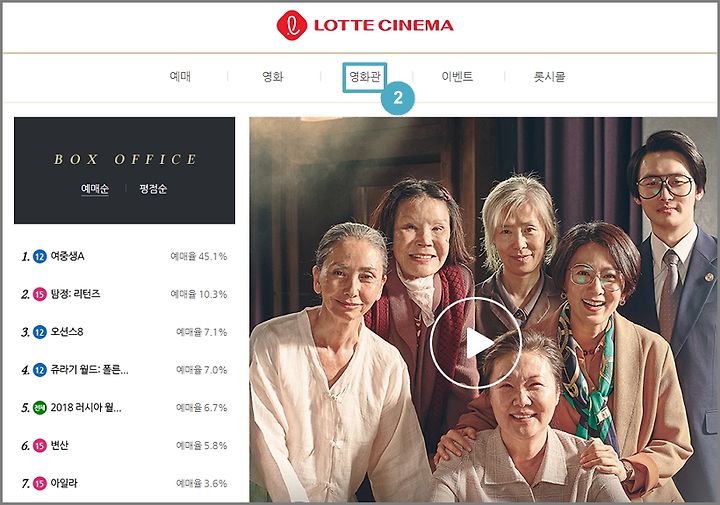Click the main movie poster banner
The width and height of the screenshot is (720, 505).
click(483, 309)
